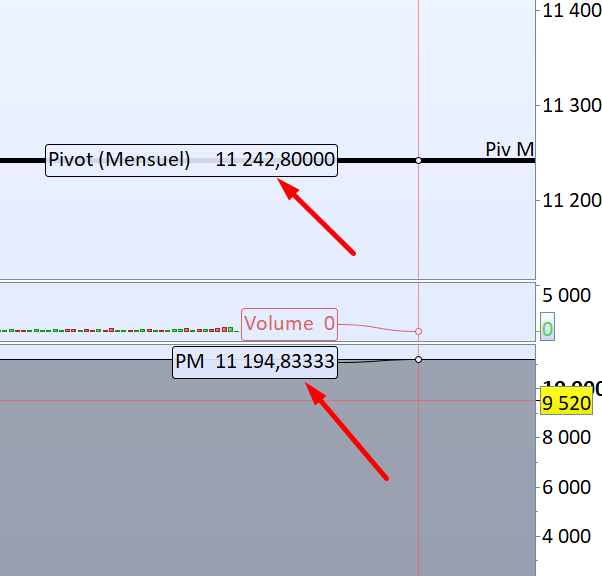602x576 pixels.
Task: Click the green 0 volume axis tag
Action: 547,329
